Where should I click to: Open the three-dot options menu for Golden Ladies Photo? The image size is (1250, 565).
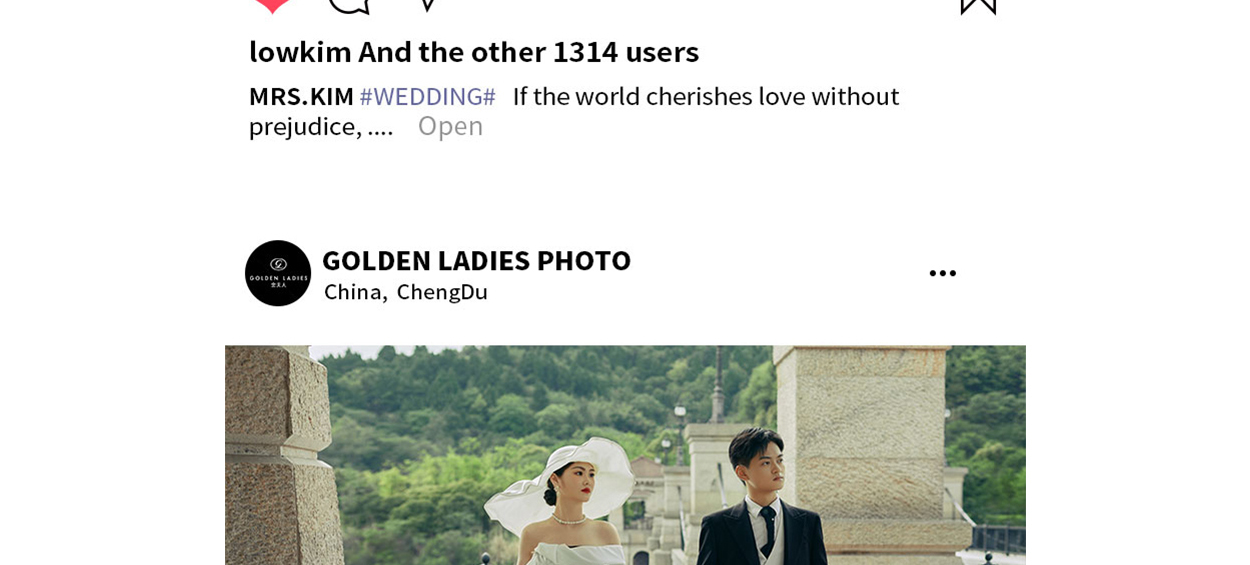(942, 273)
